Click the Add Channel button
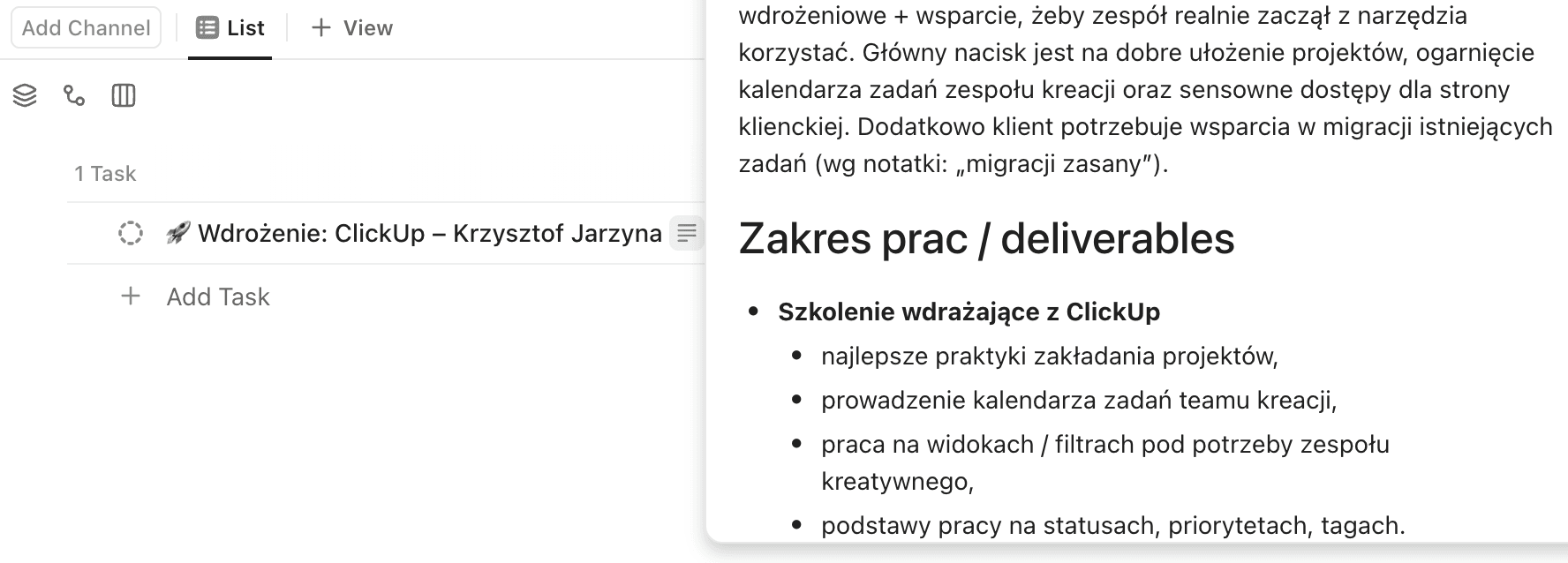 coord(86,27)
